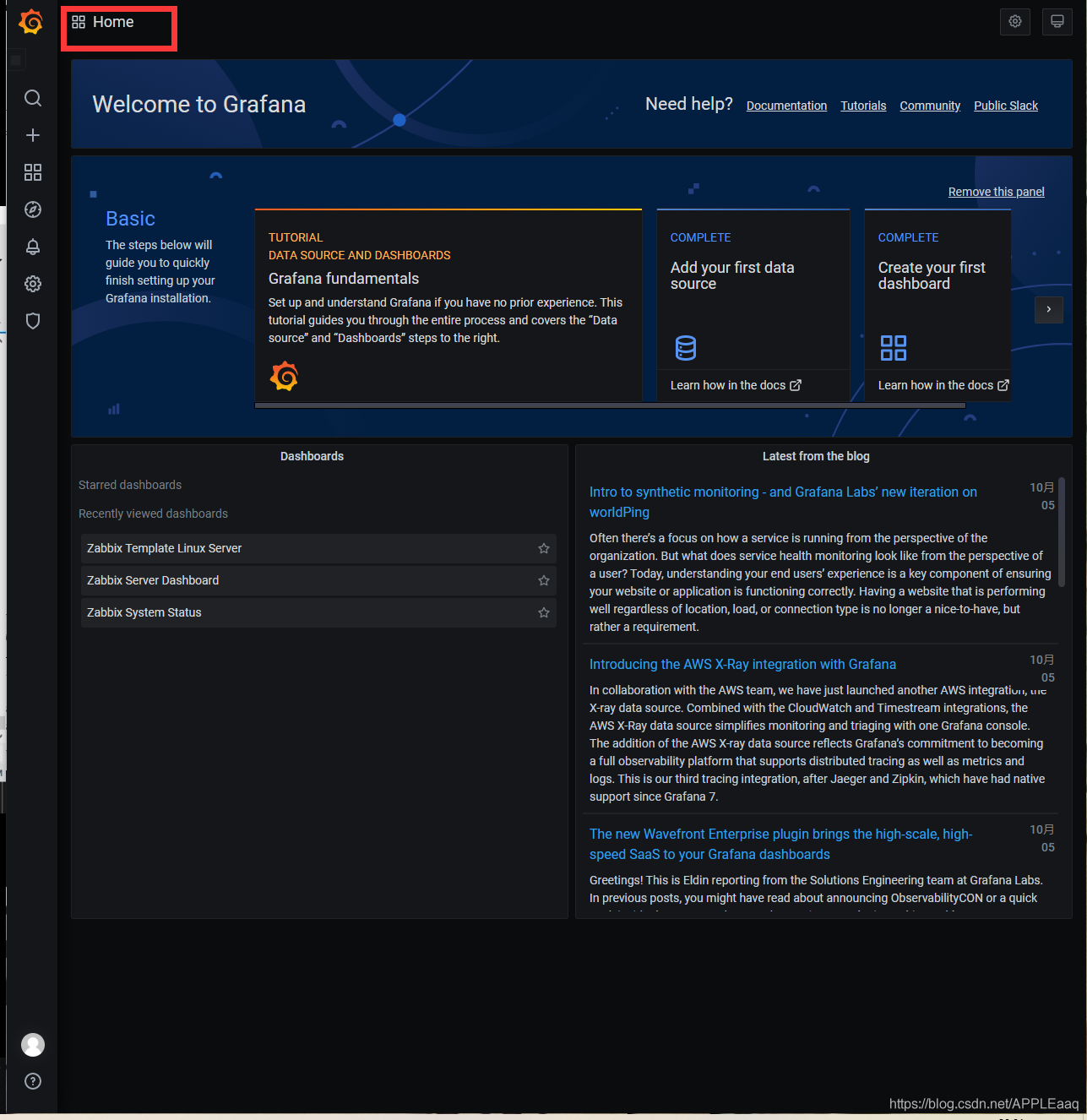Cycle view mode with the monitor icon
Image resolution: width=1087 pixels, height=1120 pixels.
click(1057, 22)
